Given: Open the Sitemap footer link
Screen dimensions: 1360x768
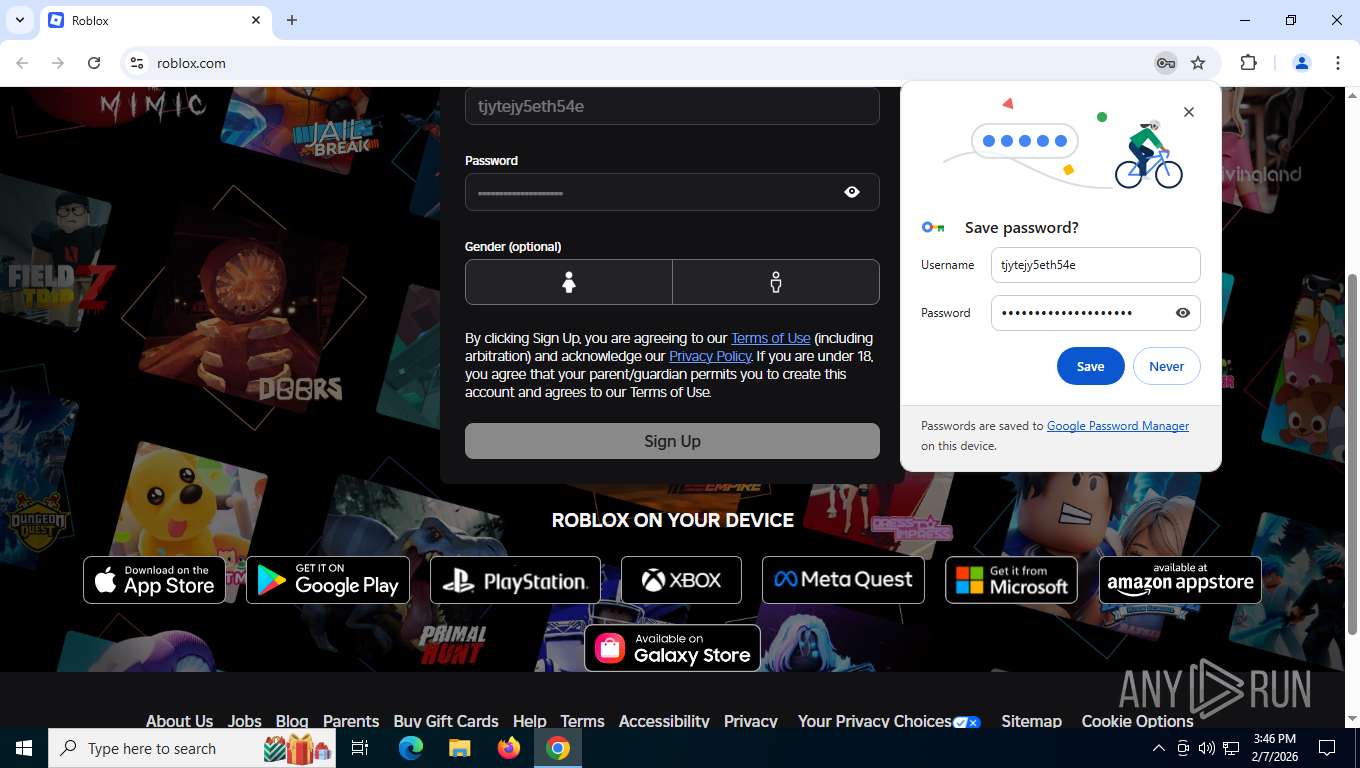Looking at the screenshot, I should 1031,720.
